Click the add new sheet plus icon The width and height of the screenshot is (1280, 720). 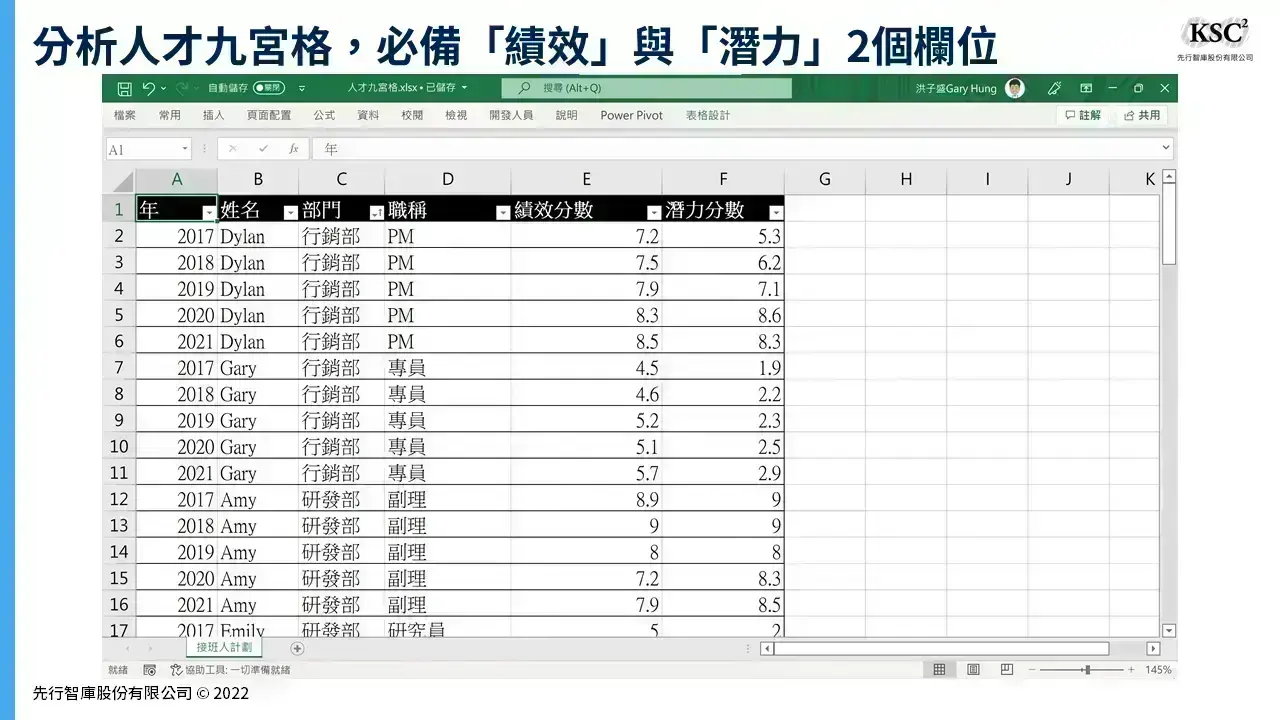point(297,648)
